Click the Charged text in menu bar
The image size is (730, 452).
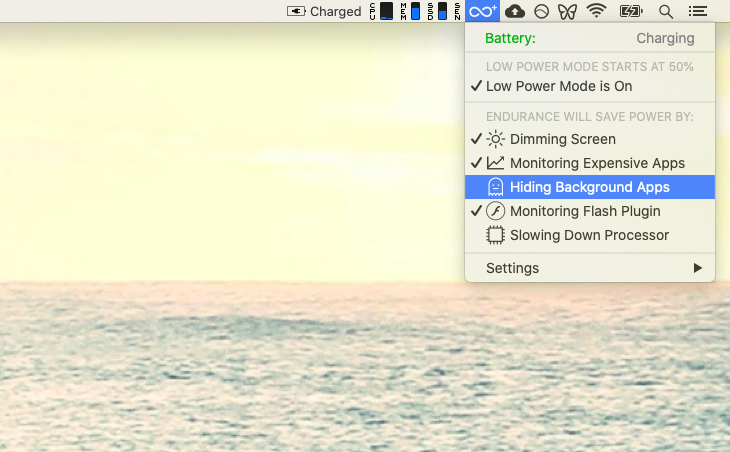click(x=335, y=12)
